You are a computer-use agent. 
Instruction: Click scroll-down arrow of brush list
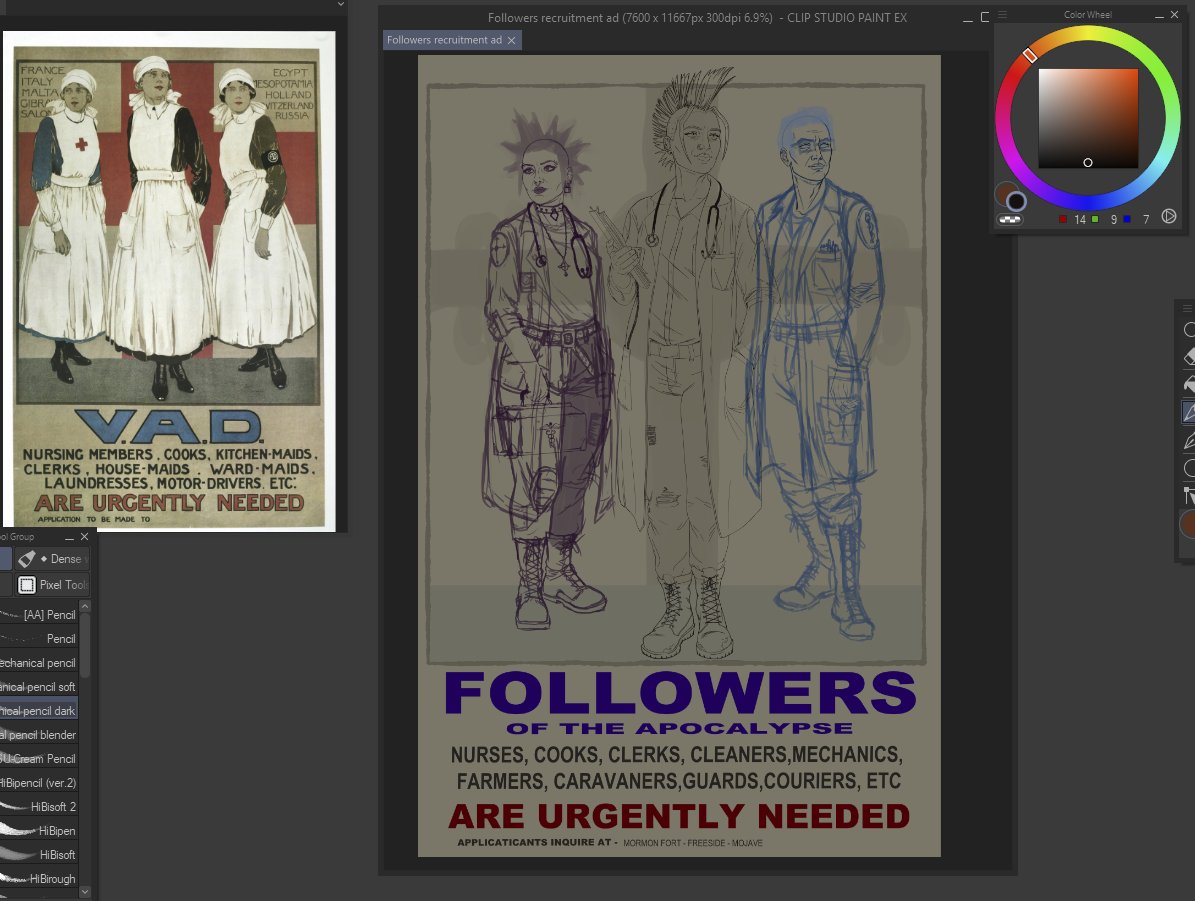click(85, 892)
